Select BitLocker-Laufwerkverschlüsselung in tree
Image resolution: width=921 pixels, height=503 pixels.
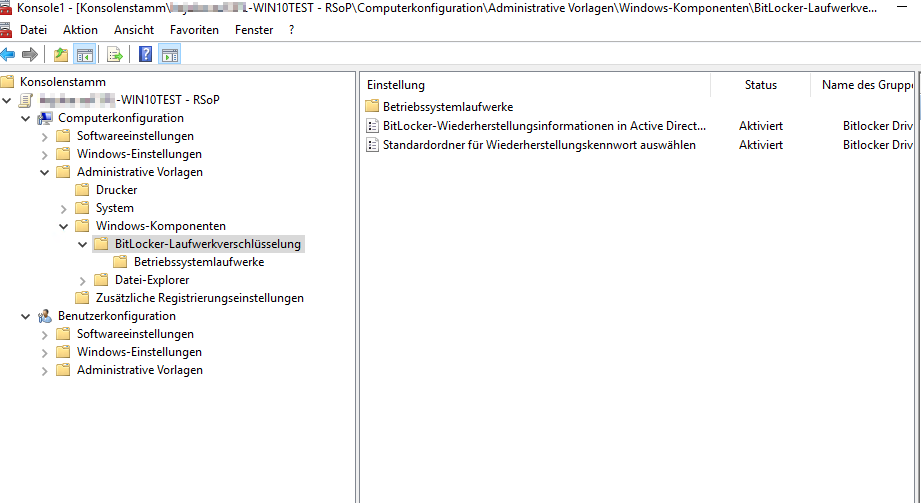[208, 244]
